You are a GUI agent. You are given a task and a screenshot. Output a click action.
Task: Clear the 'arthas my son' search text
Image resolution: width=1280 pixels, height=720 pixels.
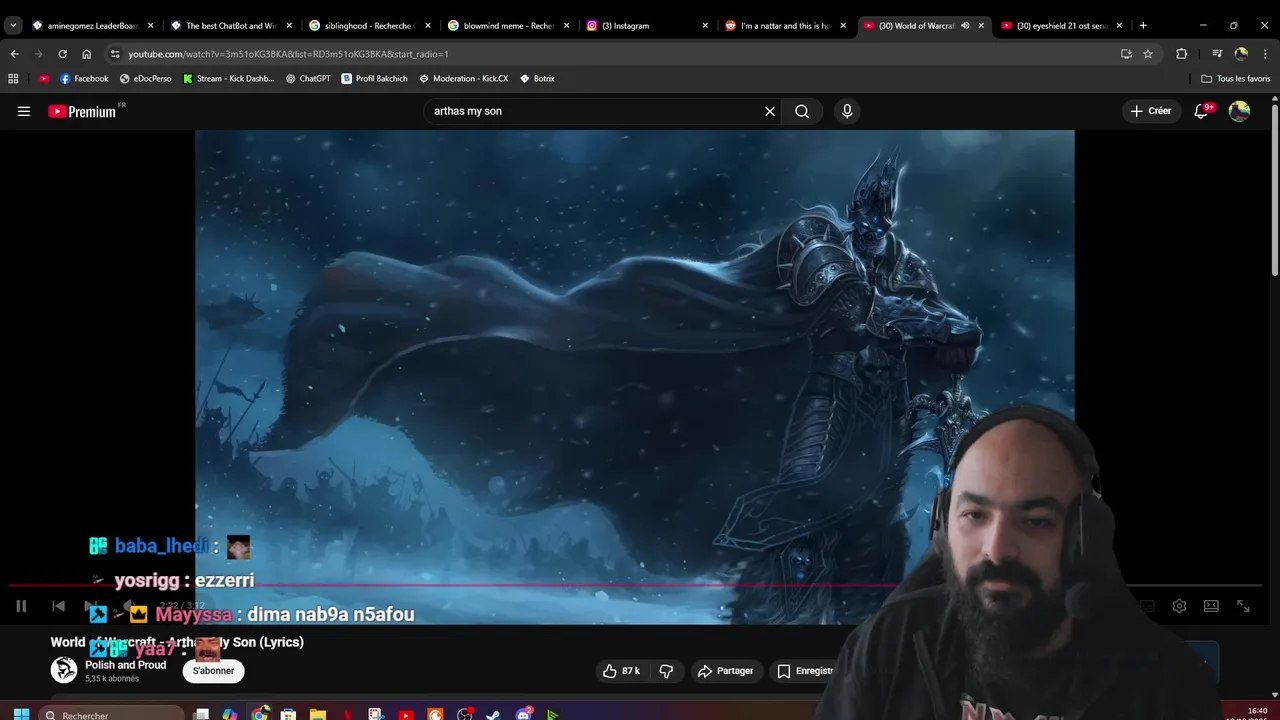(770, 111)
